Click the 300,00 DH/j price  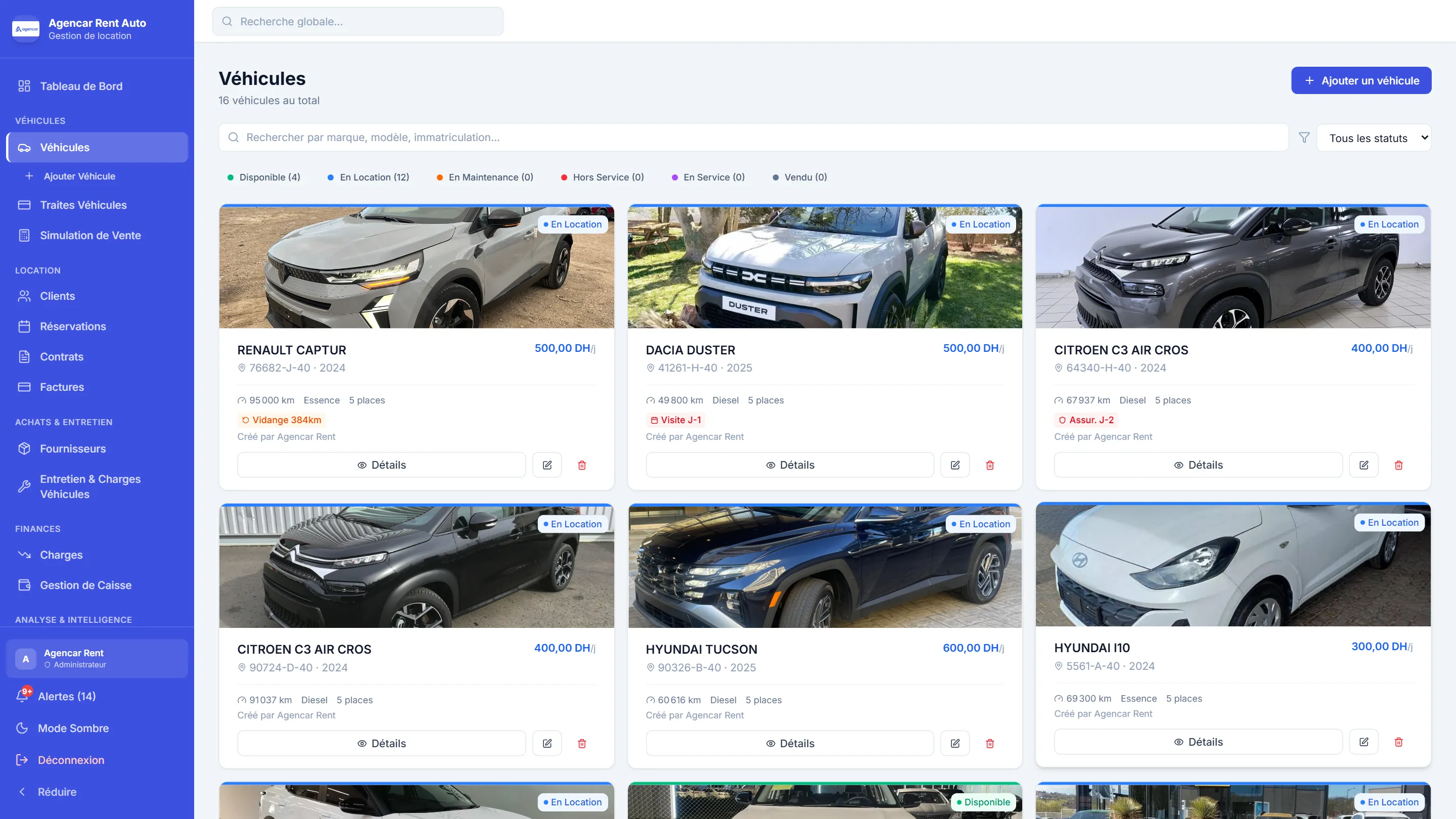pyautogui.click(x=1382, y=646)
